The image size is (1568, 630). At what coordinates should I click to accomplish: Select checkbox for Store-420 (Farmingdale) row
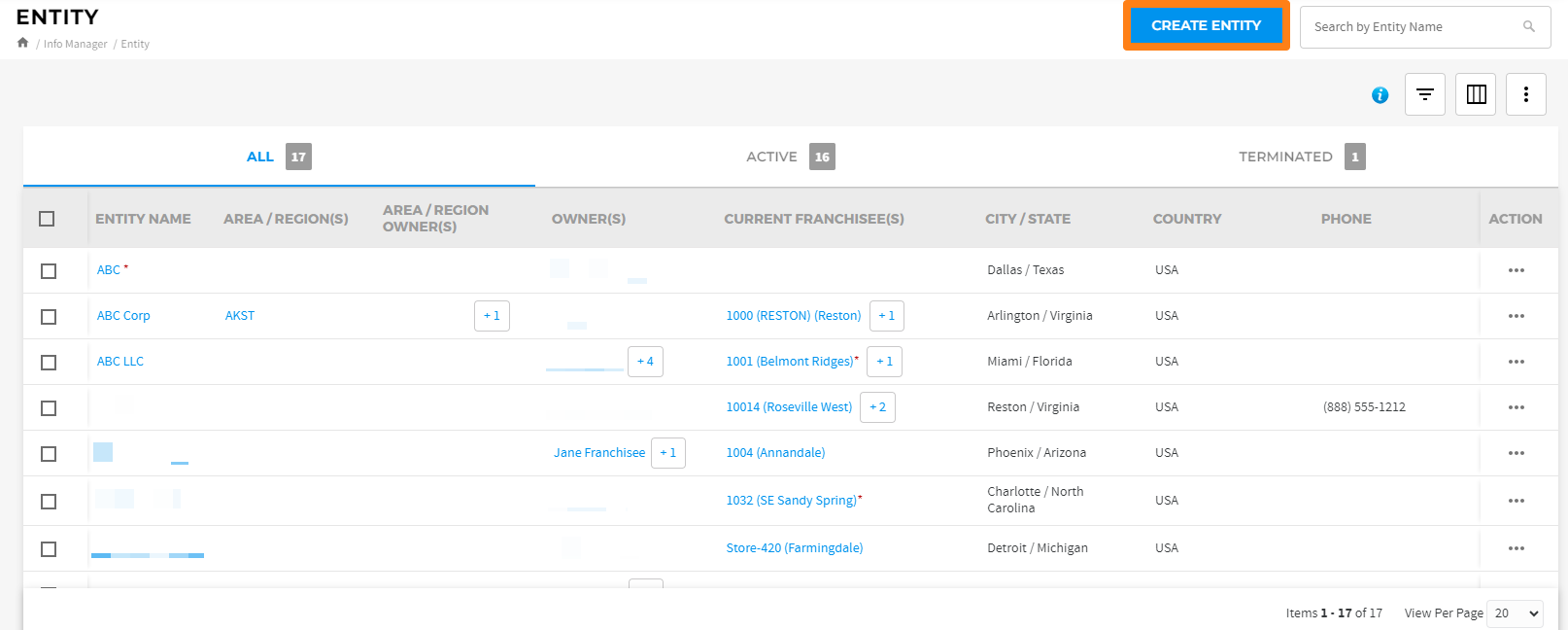(49, 549)
